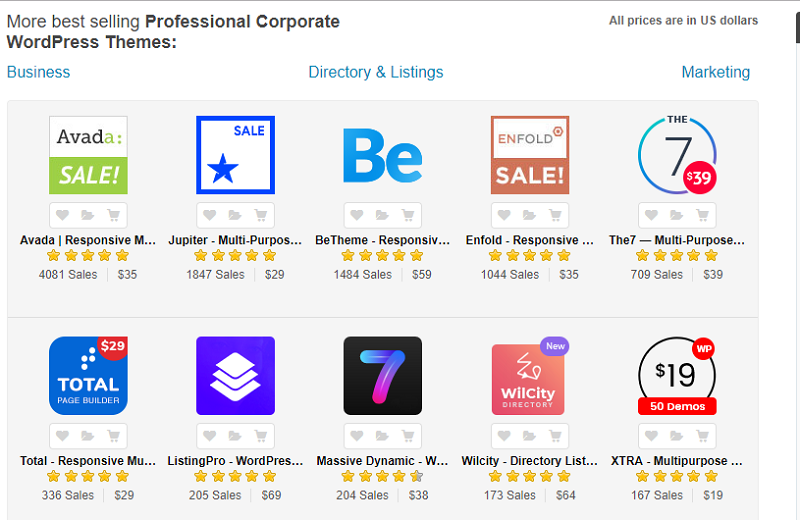The image size is (800, 520).
Task: Favorite The7 theme using heart icon
Action: [651, 215]
